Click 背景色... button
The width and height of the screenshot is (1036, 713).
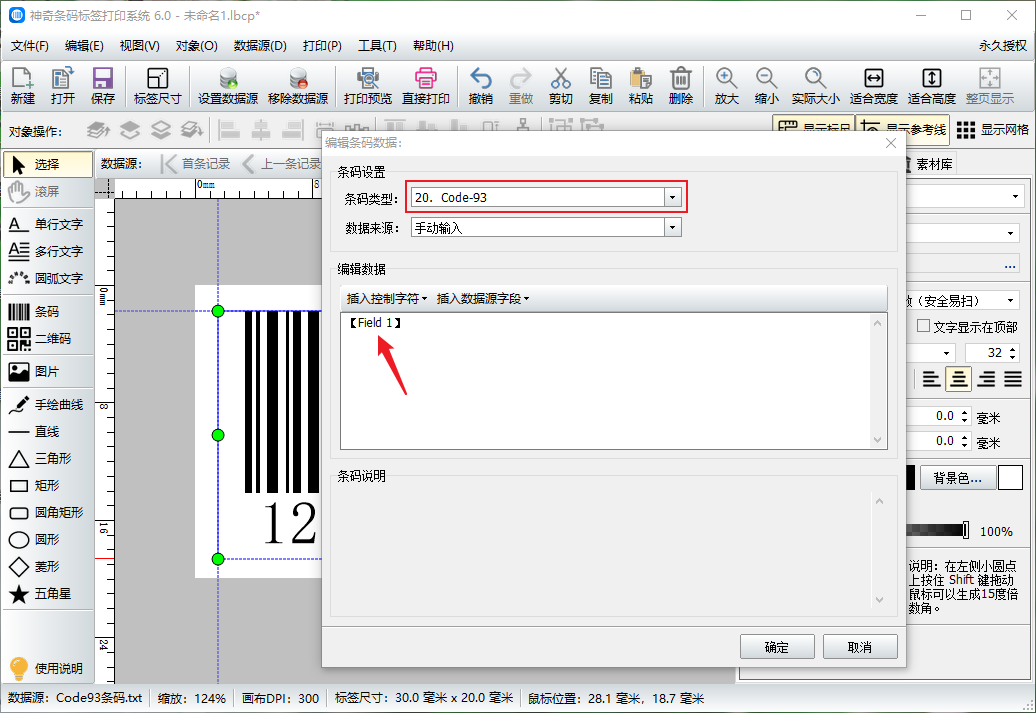click(x=957, y=478)
